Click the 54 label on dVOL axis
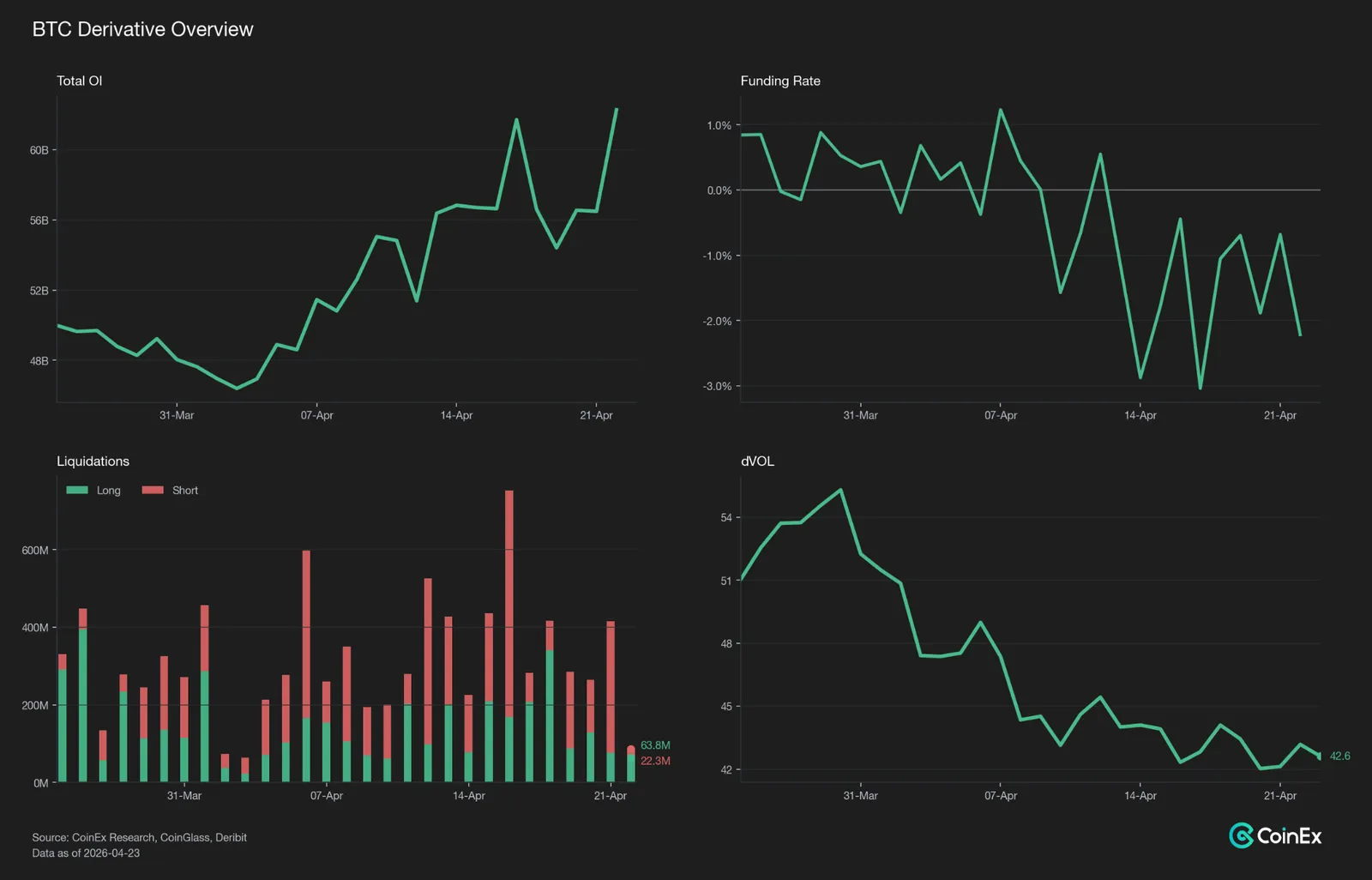1372x880 pixels. point(726,518)
